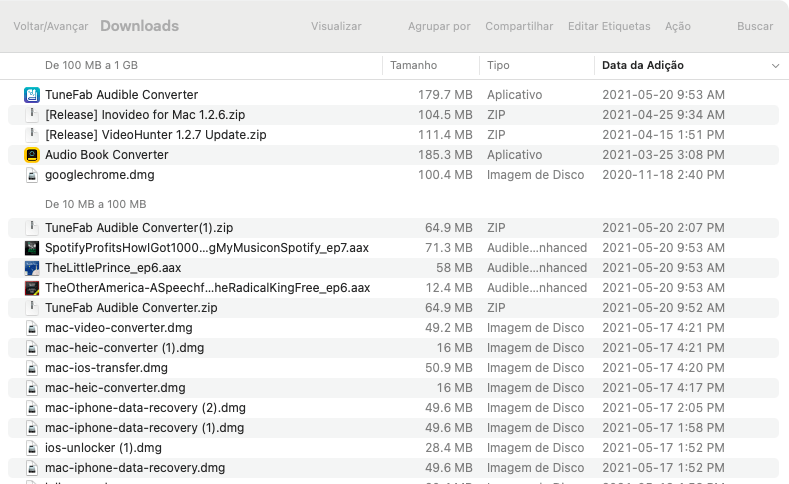
Task: Select the SpotifyProfits ep7.aax filename
Action: pos(207,248)
